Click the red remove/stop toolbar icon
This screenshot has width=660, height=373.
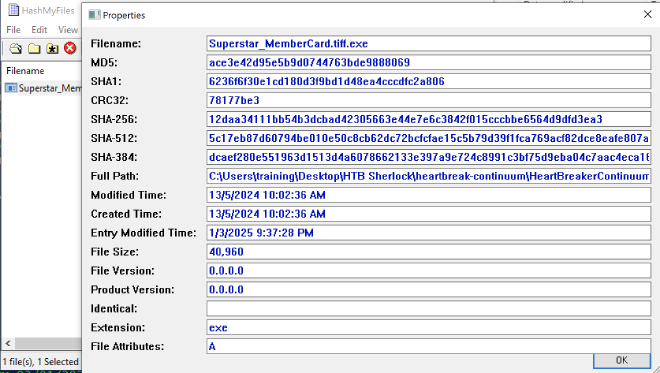click(x=70, y=48)
